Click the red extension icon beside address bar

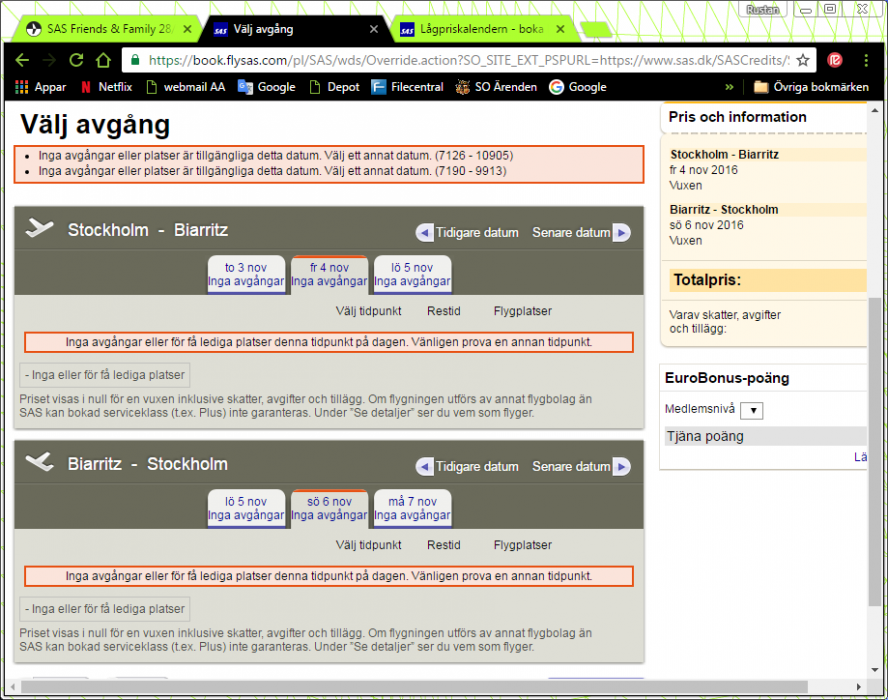pos(835,60)
